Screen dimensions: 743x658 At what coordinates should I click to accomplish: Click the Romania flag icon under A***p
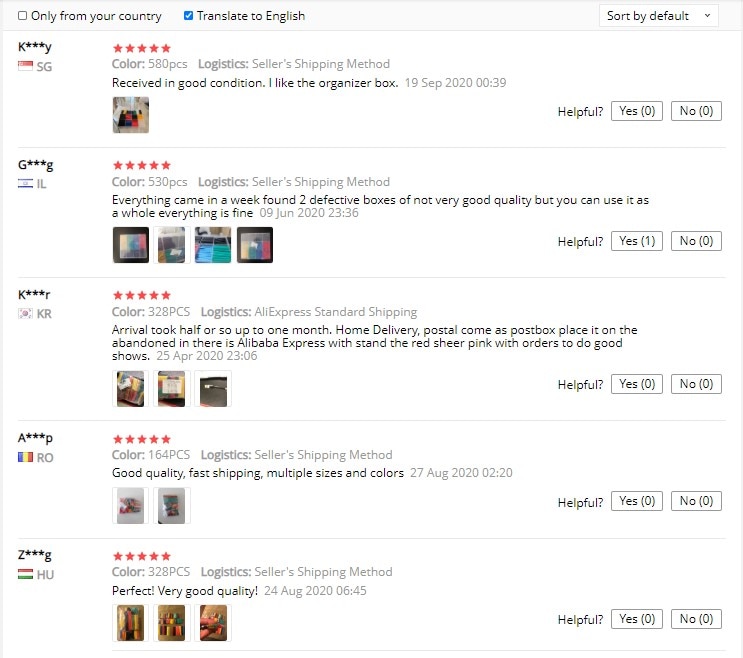[25, 457]
